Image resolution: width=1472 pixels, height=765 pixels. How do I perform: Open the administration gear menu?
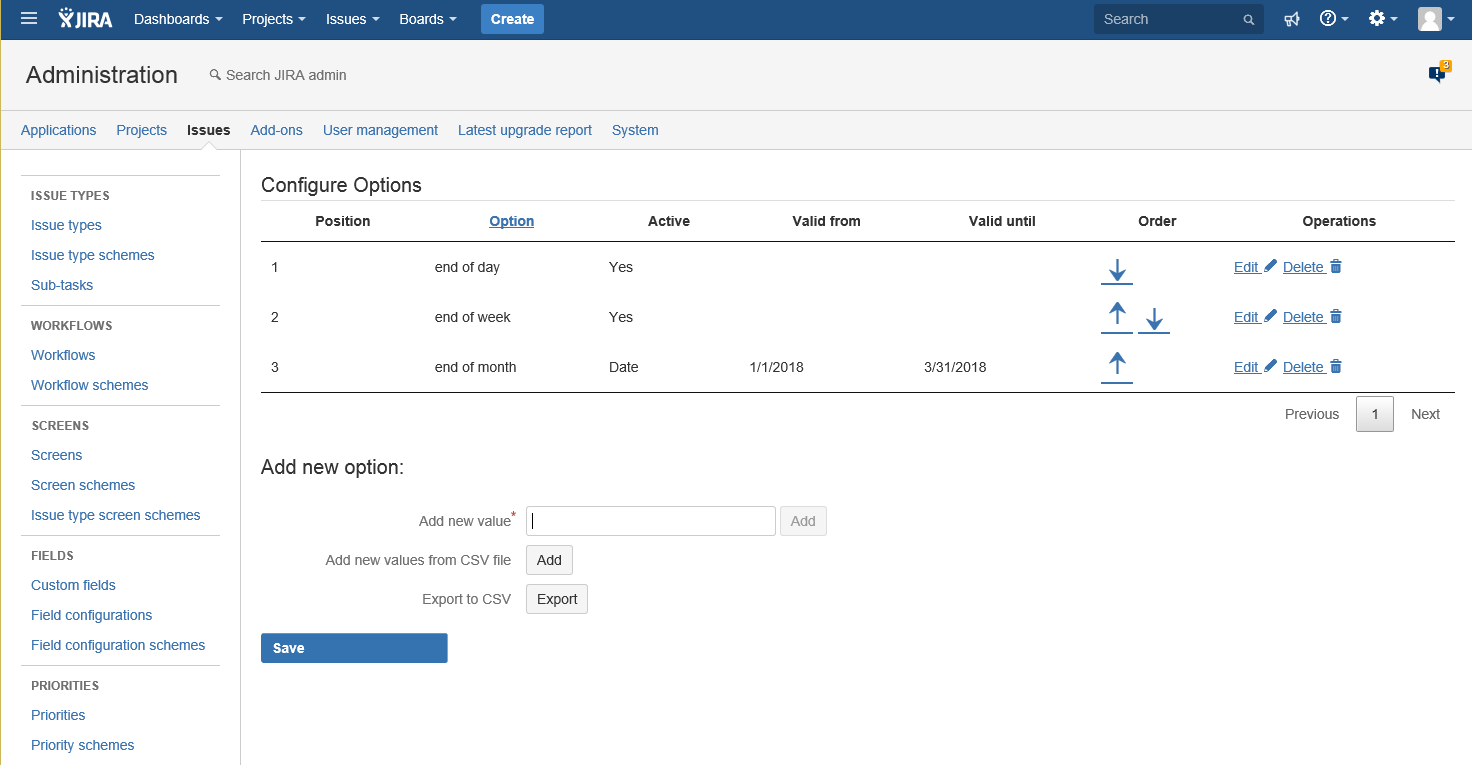coord(1382,19)
